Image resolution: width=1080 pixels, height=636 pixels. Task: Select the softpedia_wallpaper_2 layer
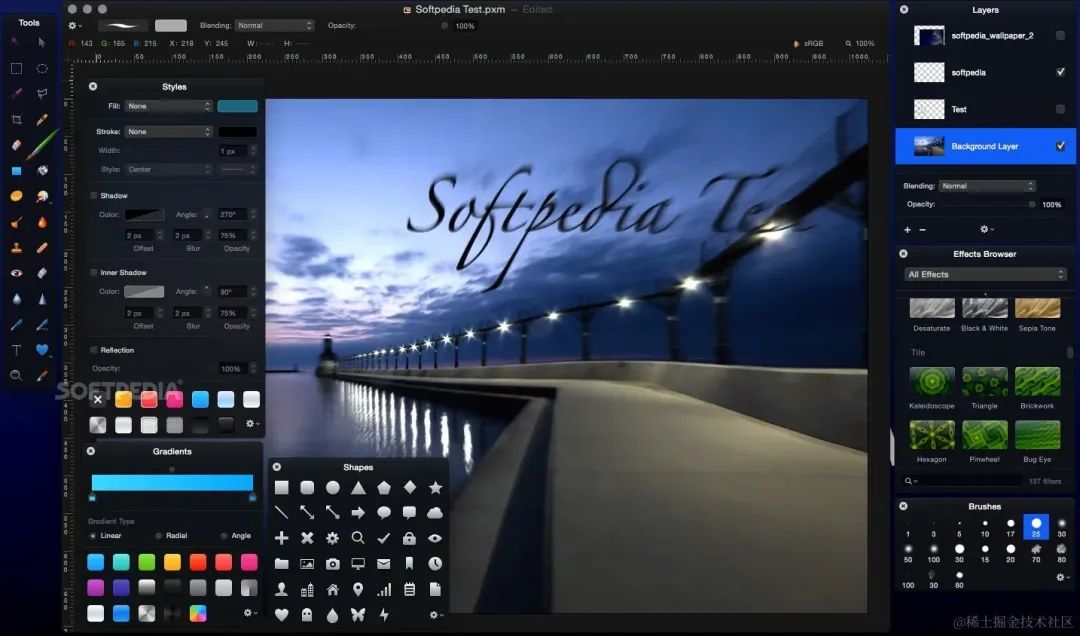(x=985, y=36)
